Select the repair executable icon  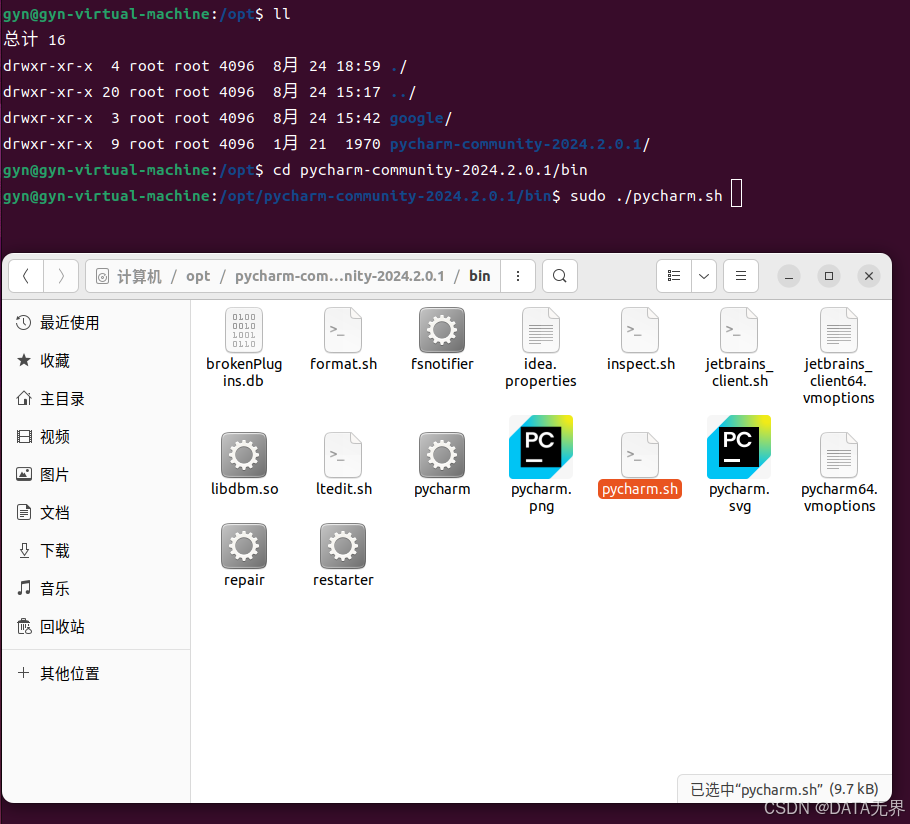(x=244, y=546)
